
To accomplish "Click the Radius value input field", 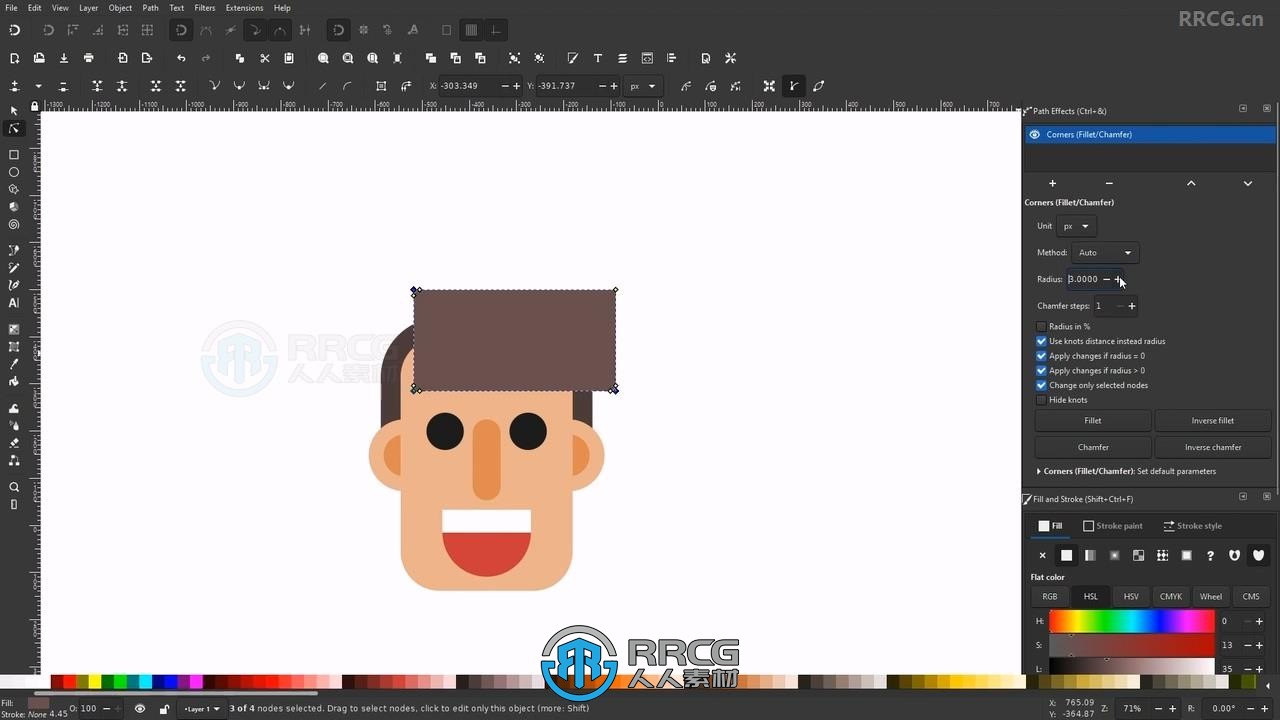I will click(1082, 279).
